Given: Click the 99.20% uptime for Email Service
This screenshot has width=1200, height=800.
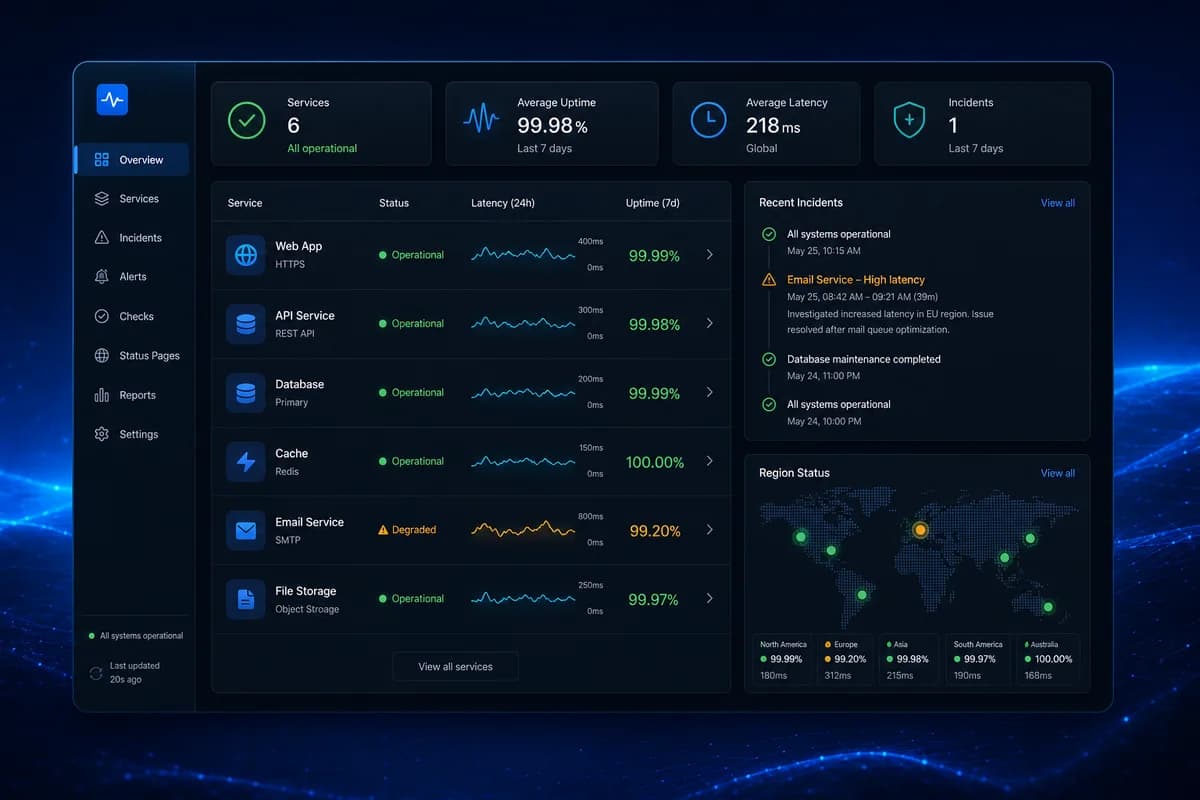Looking at the screenshot, I should pyautogui.click(x=655, y=531).
